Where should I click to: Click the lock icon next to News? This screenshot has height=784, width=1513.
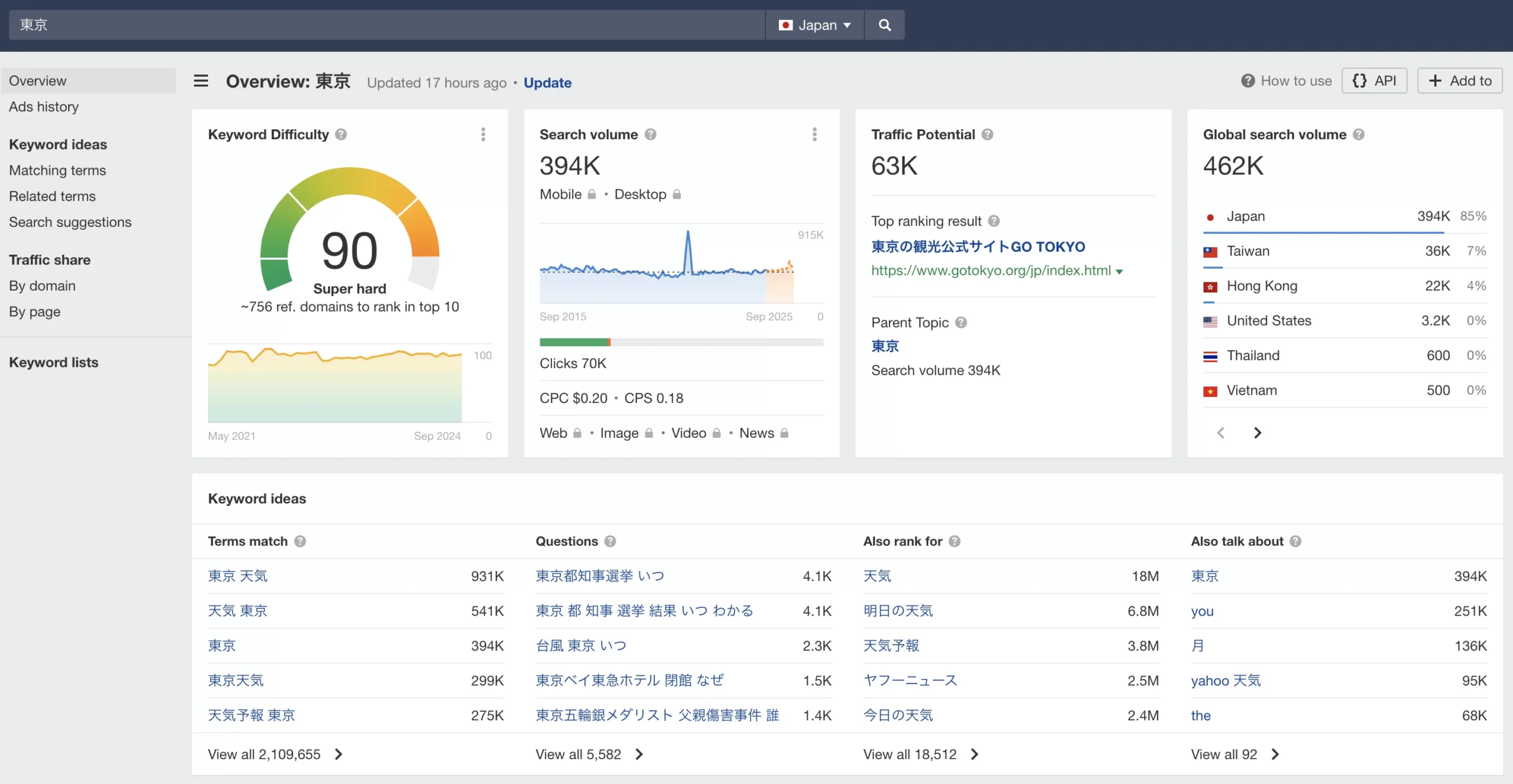pos(784,433)
